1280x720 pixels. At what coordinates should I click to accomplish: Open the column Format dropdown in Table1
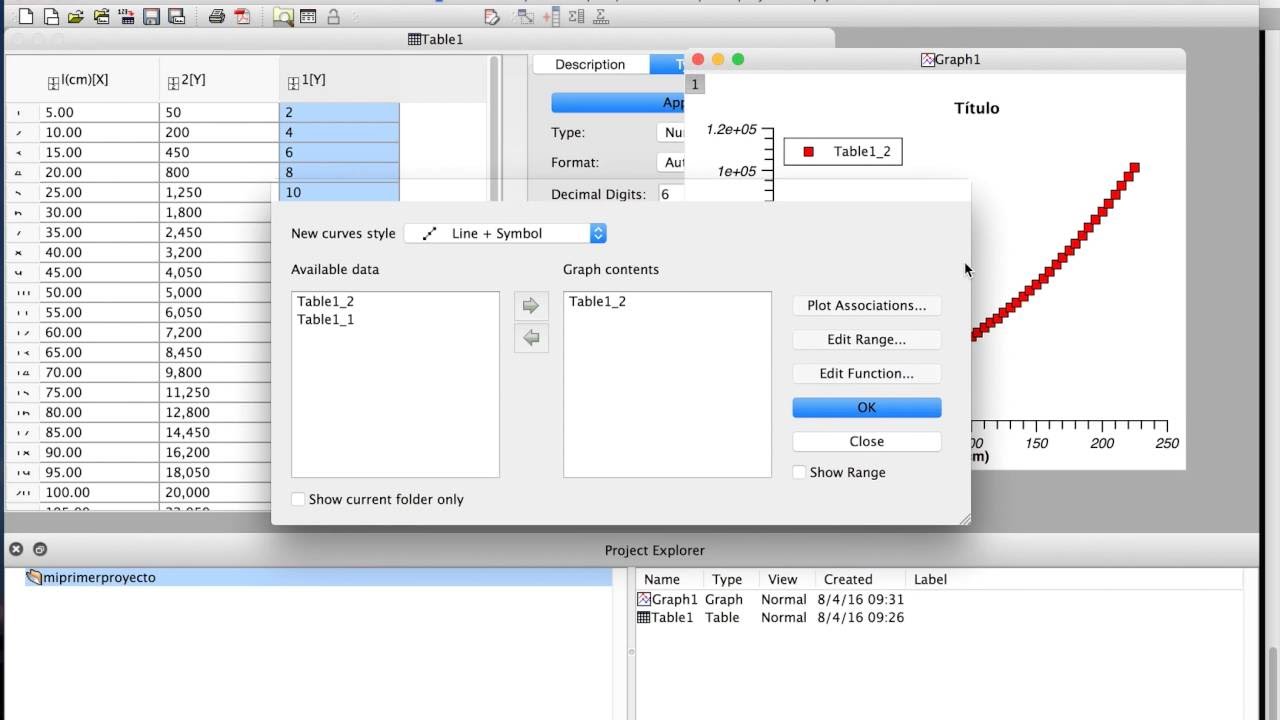tap(672, 162)
